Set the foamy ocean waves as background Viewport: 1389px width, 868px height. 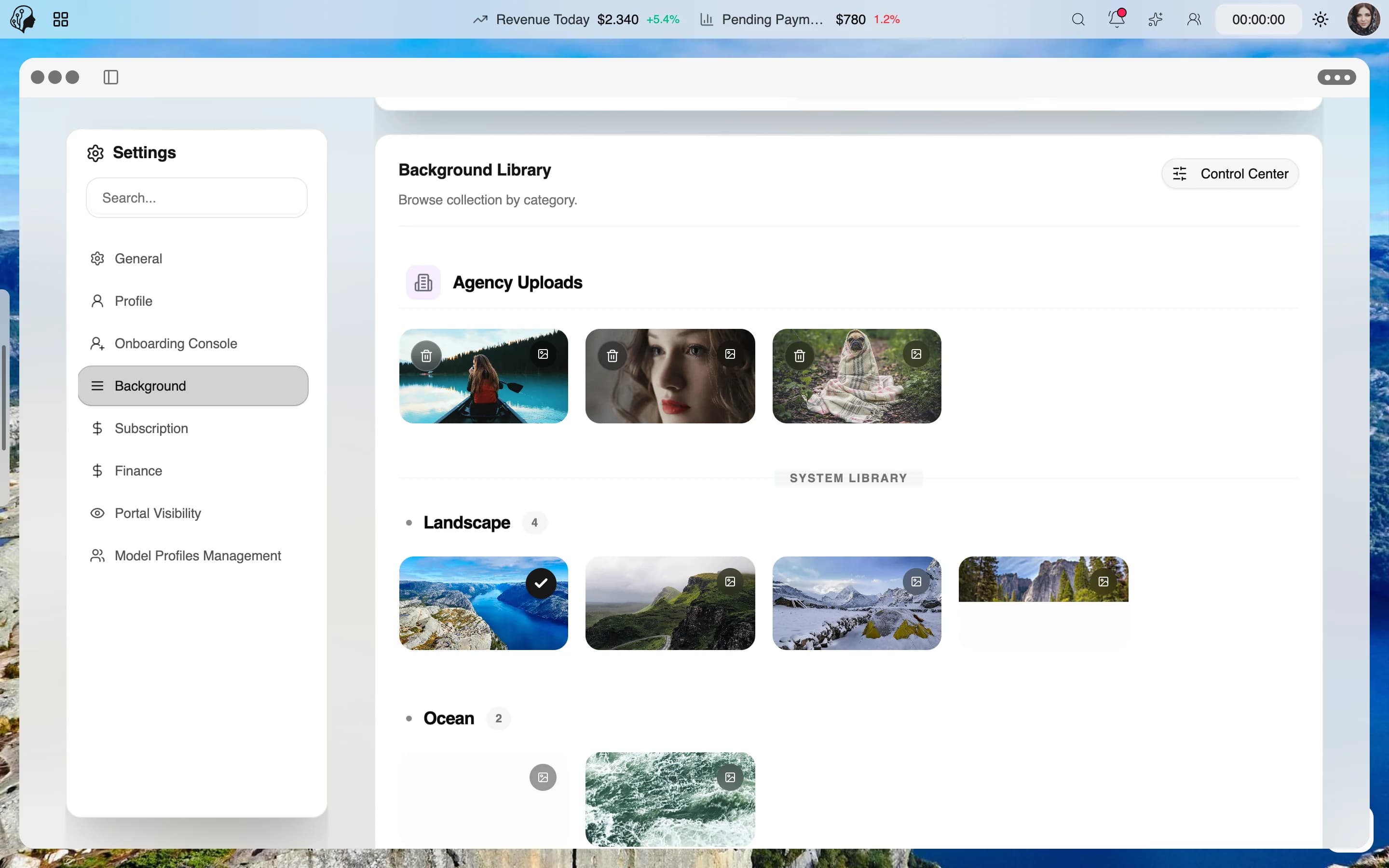[730, 777]
